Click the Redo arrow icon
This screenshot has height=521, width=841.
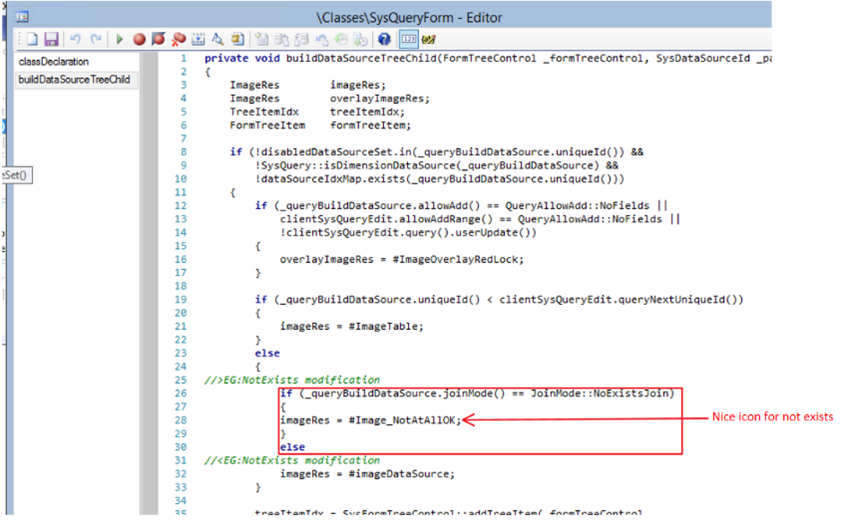96,39
